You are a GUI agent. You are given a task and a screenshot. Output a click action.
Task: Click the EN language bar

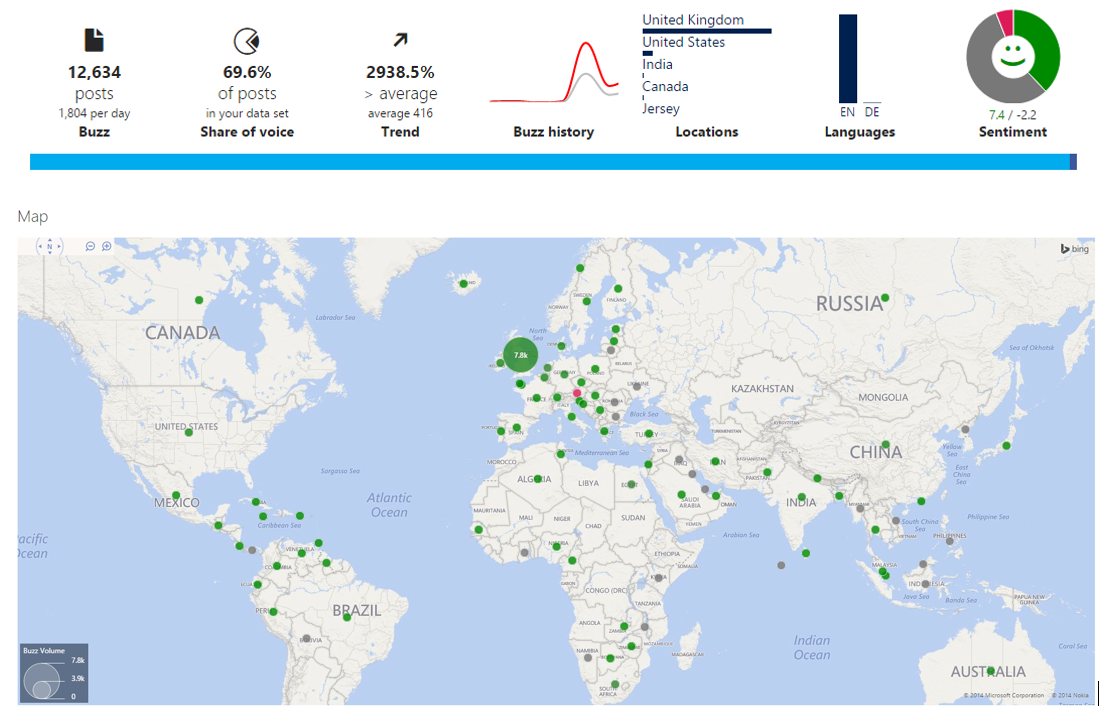[847, 58]
